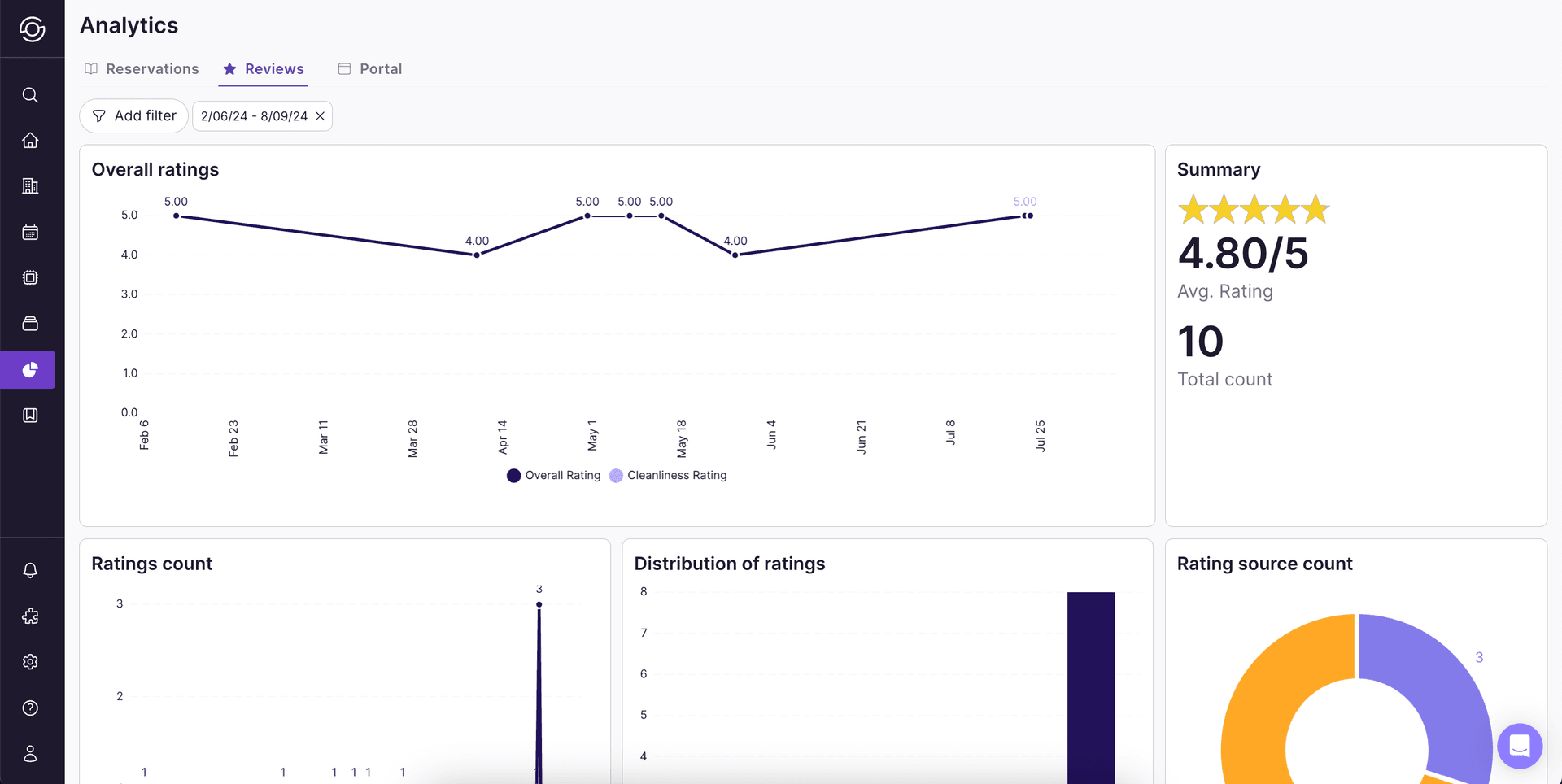1562x784 pixels.
Task: Open Settings with the gear icon
Action: (x=30, y=661)
